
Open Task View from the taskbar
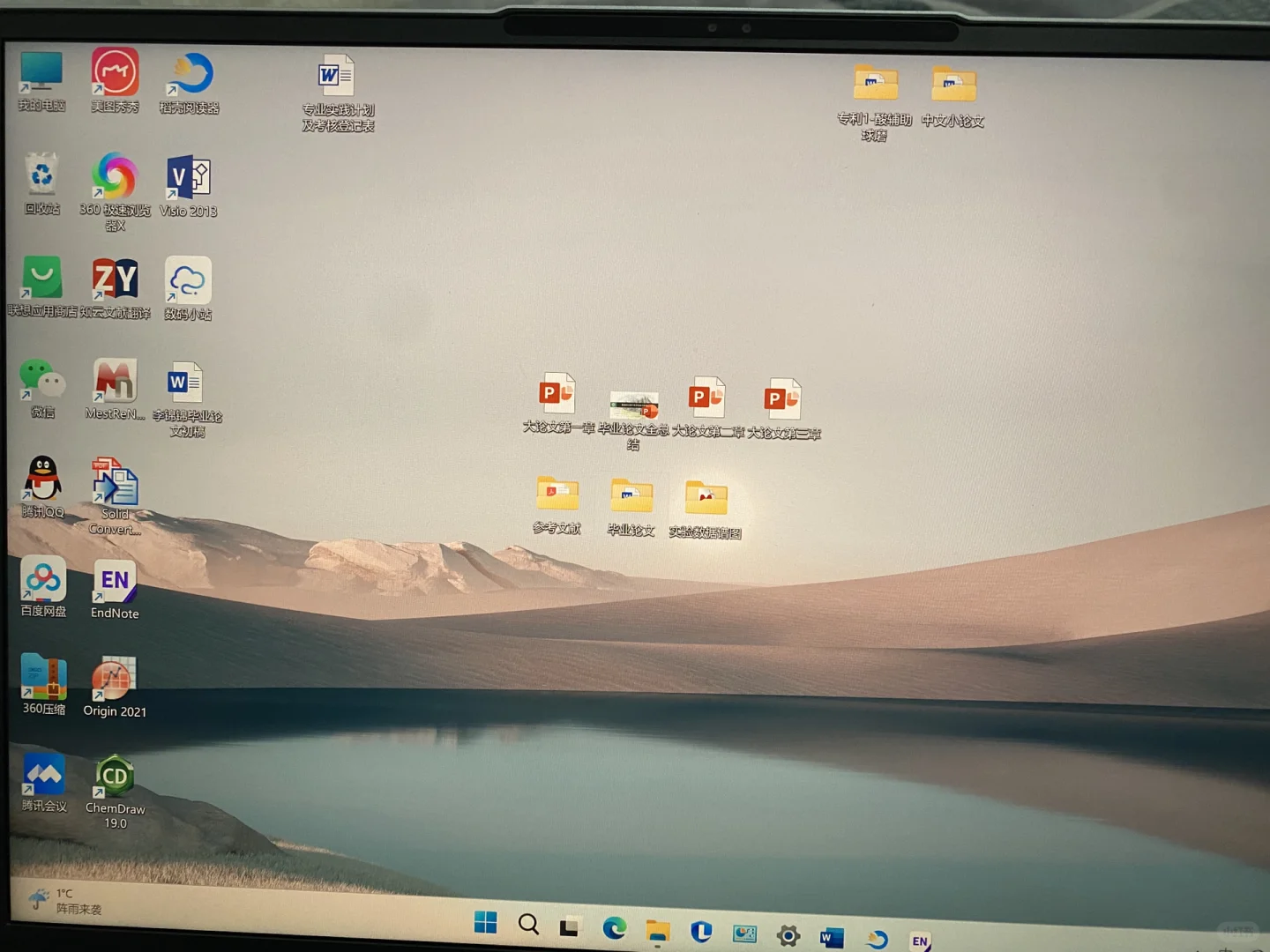click(570, 926)
